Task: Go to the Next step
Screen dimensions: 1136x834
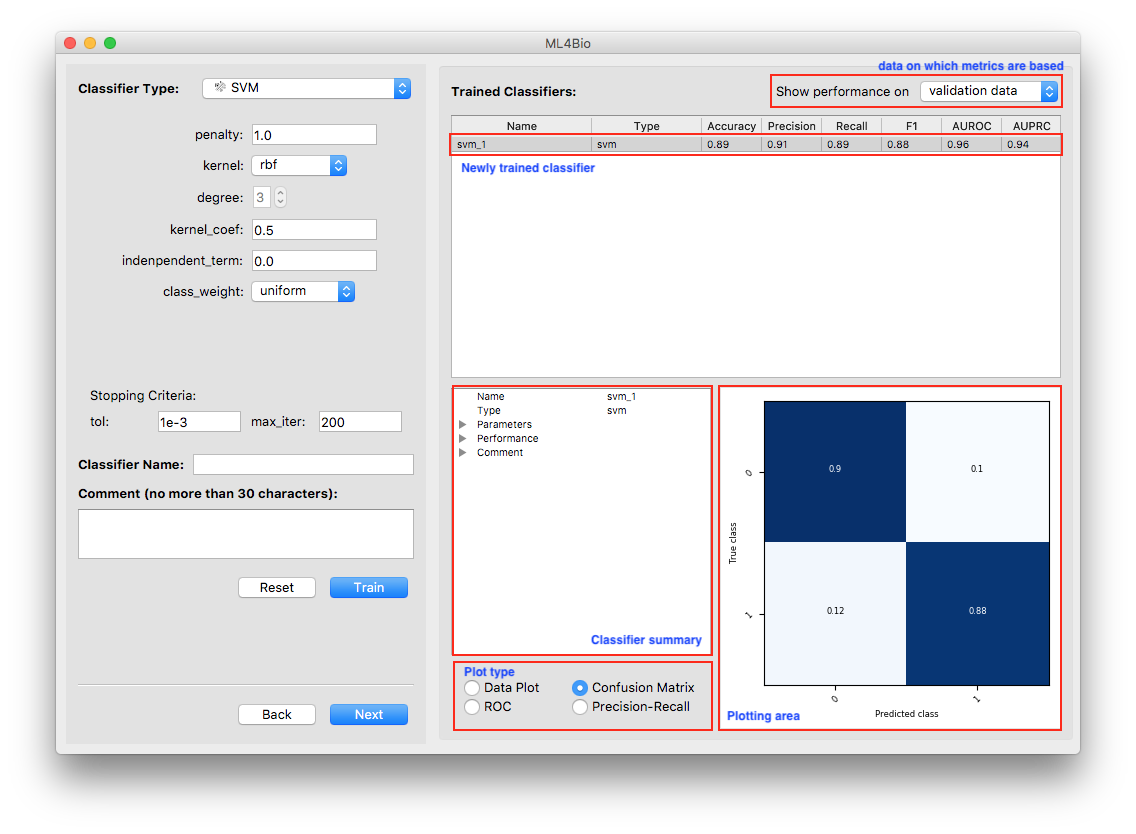Action: 368,714
